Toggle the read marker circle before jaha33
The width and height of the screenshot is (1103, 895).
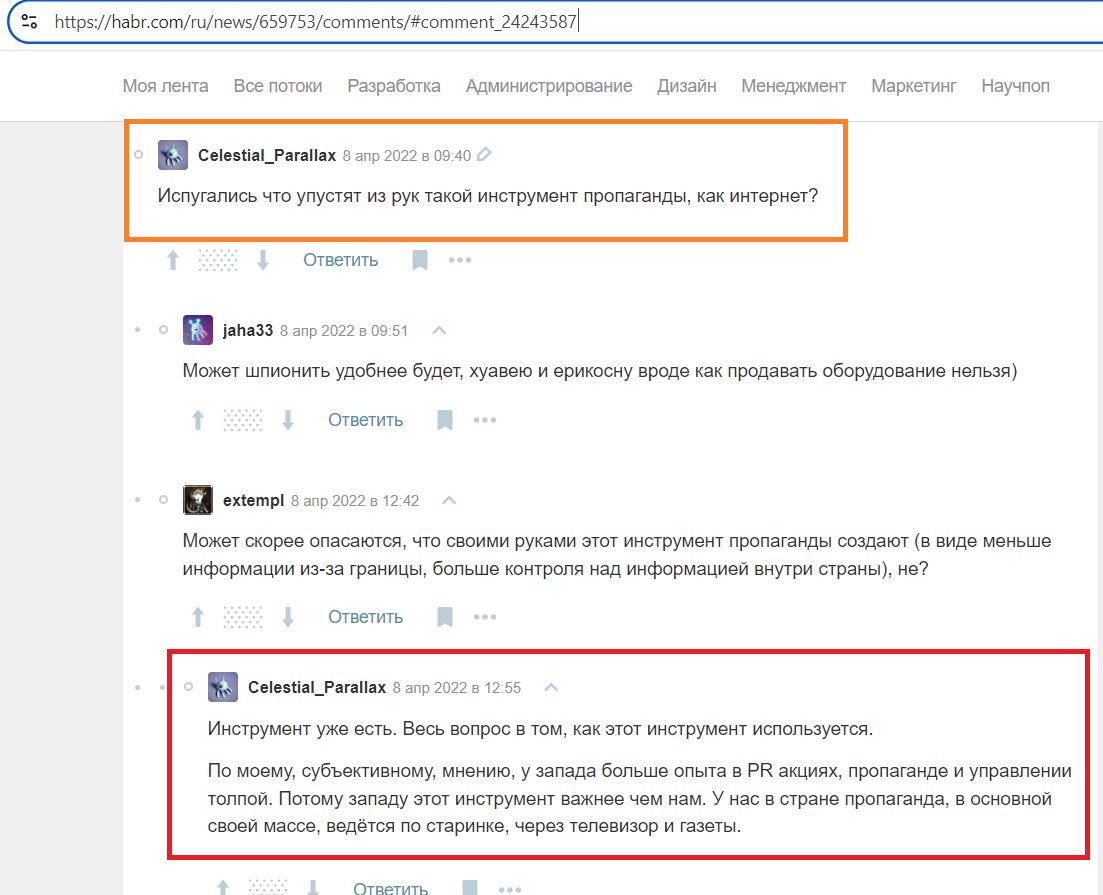pyautogui.click(x=163, y=329)
